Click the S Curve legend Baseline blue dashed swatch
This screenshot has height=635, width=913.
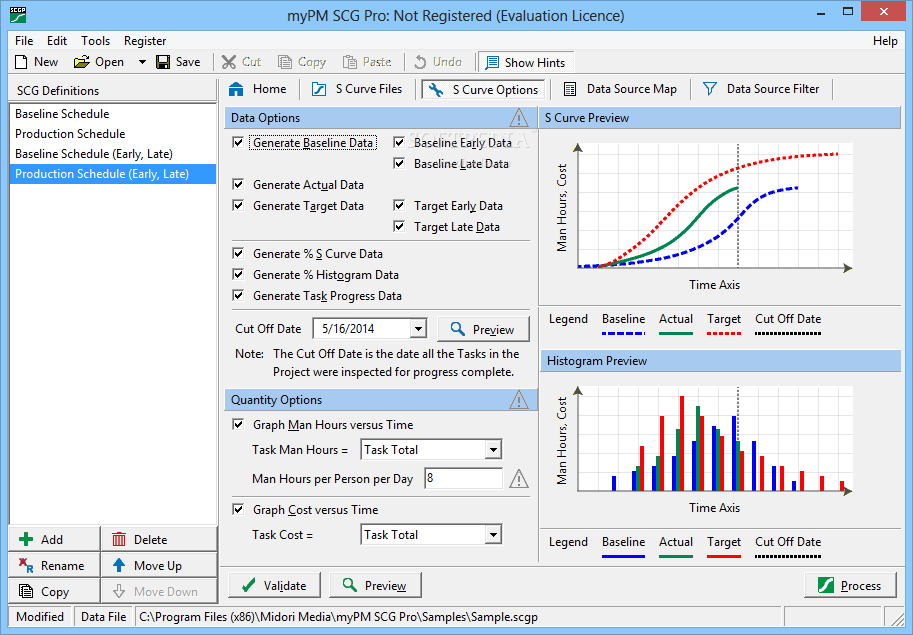623,334
